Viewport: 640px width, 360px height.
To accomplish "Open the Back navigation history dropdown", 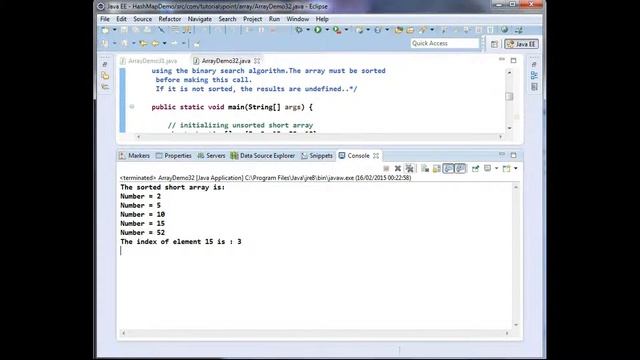I will point(164,43).
